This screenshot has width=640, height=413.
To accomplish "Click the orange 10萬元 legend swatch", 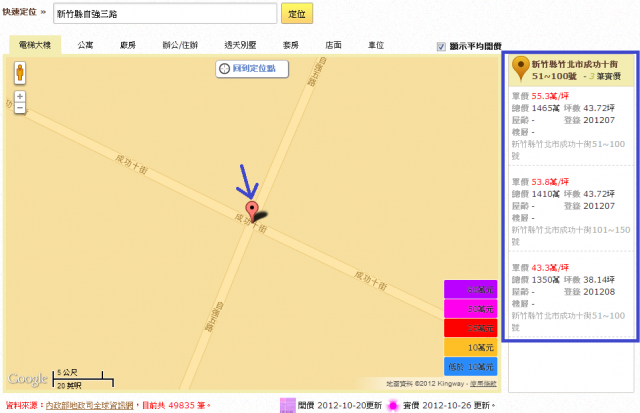I will click(470, 347).
